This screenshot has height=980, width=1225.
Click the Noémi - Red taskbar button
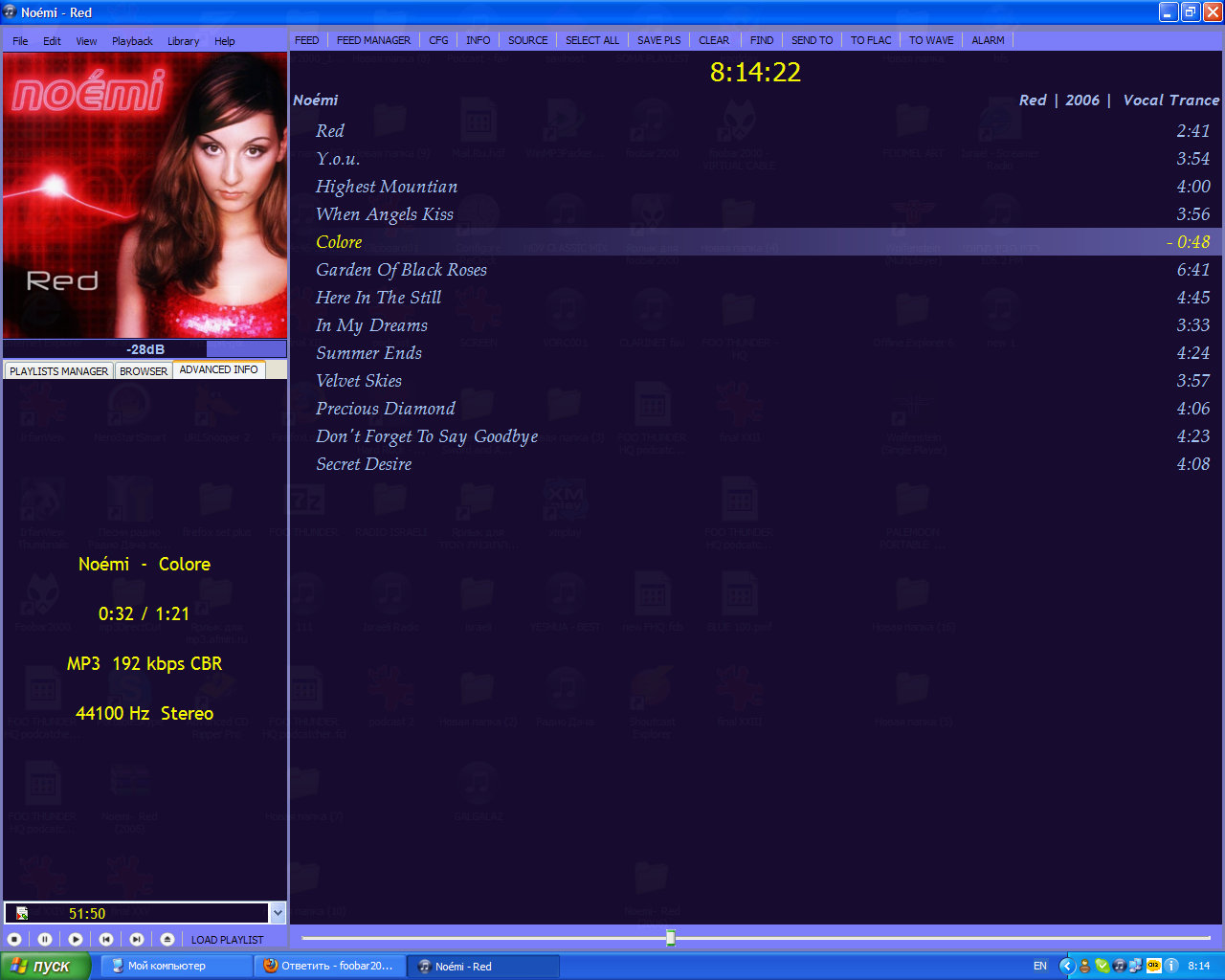483,966
